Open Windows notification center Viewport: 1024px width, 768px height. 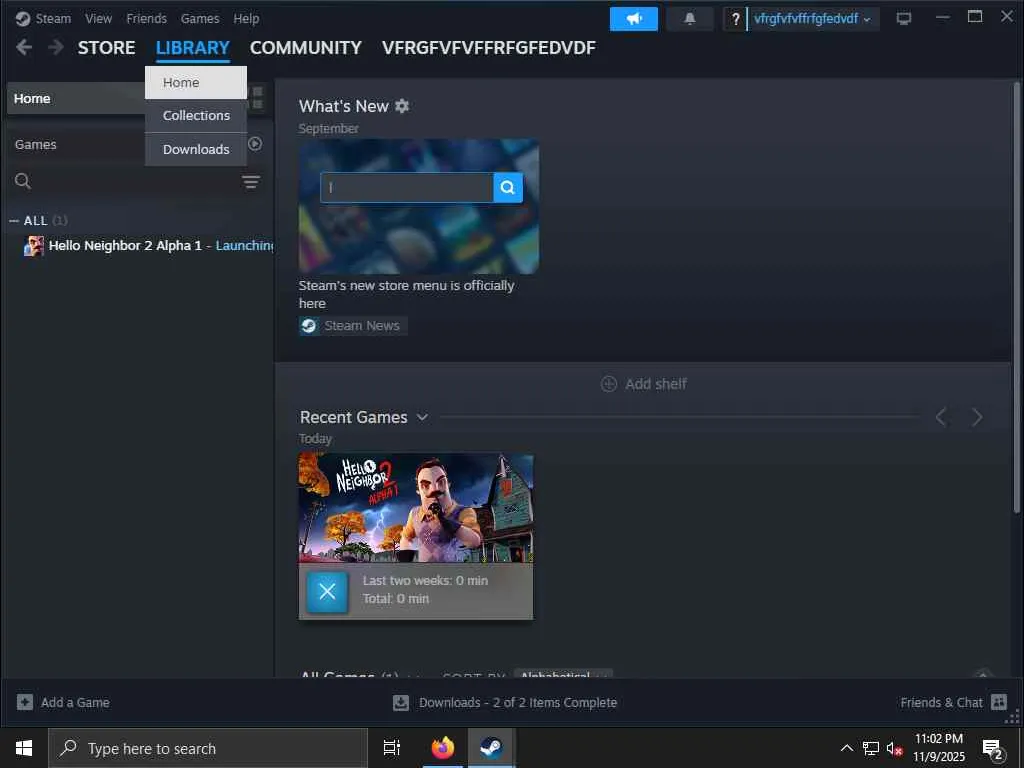click(993, 748)
